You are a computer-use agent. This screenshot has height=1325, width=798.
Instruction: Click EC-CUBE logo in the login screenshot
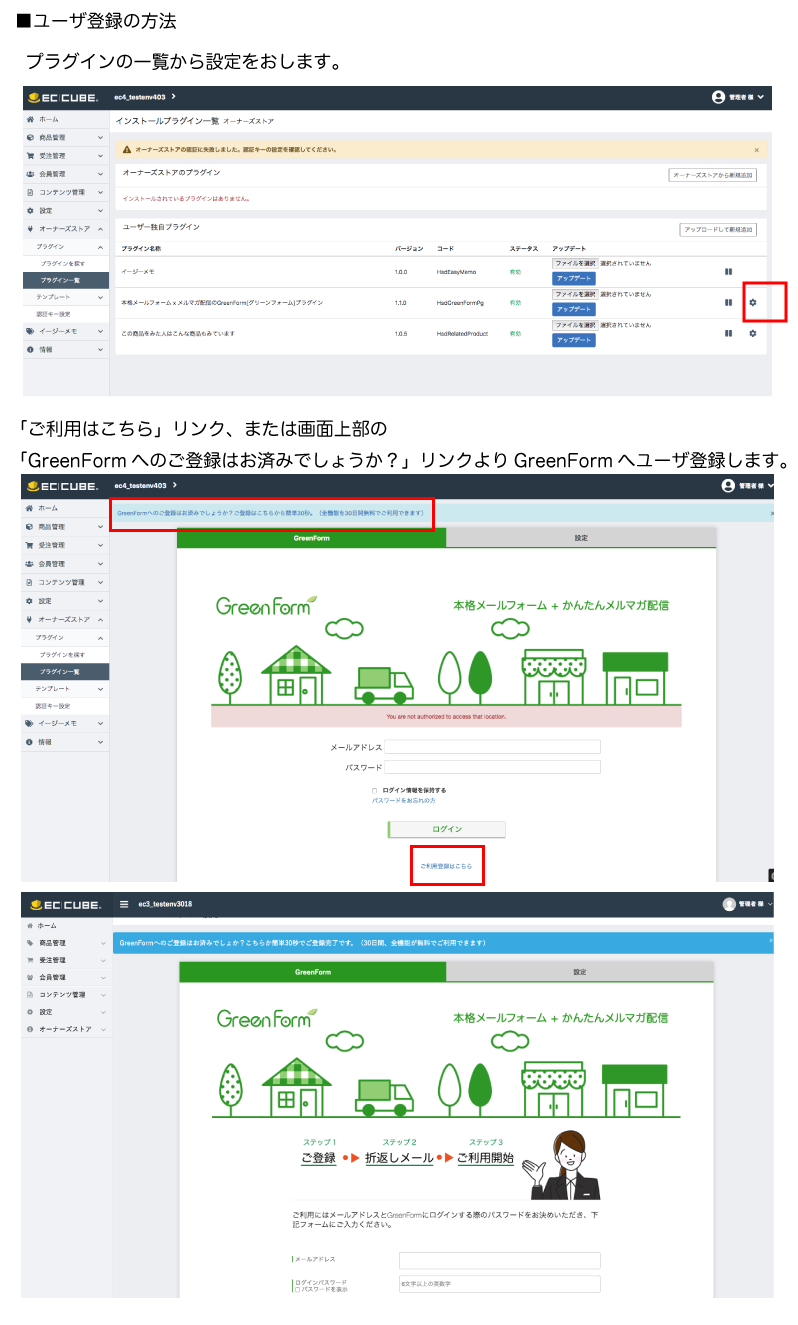pyautogui.click(x=63, y=487)
